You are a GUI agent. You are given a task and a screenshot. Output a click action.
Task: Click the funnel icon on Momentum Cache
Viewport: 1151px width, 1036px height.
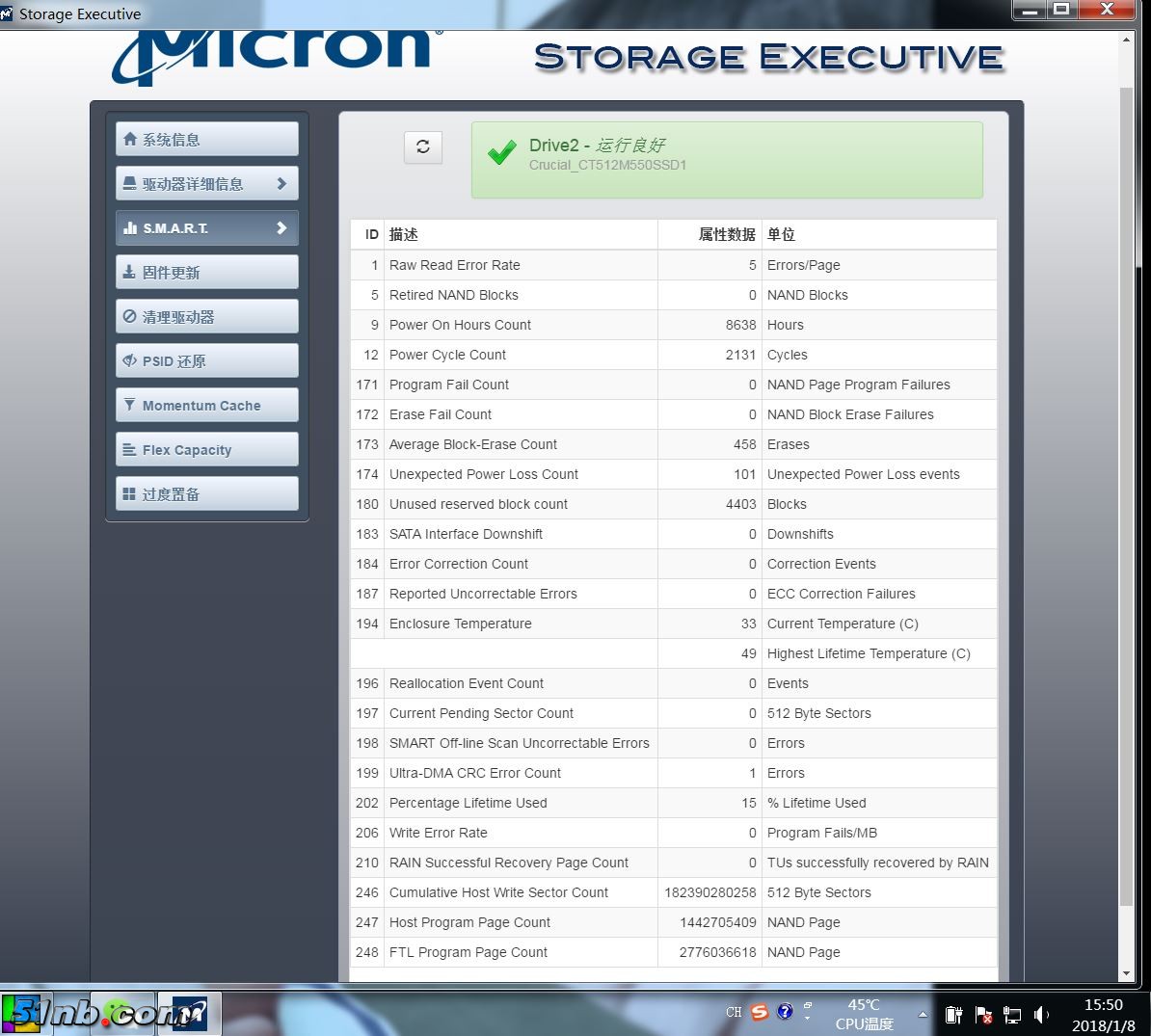click(x=129, y=406)
